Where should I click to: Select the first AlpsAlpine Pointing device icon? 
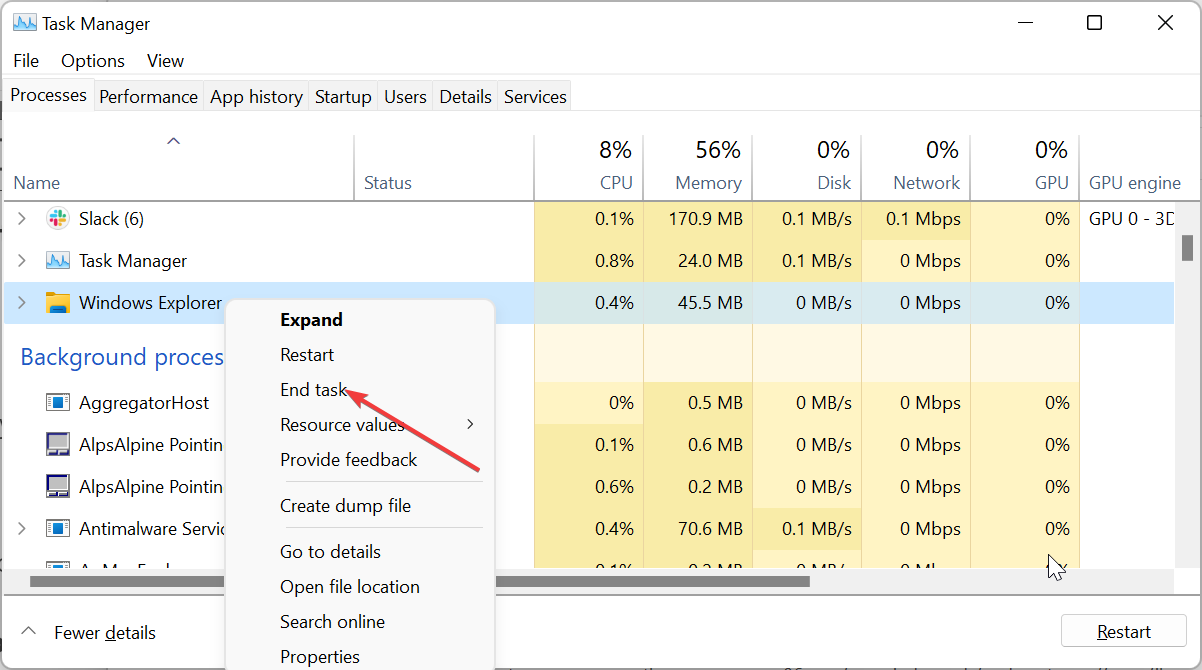pos(57,444)
